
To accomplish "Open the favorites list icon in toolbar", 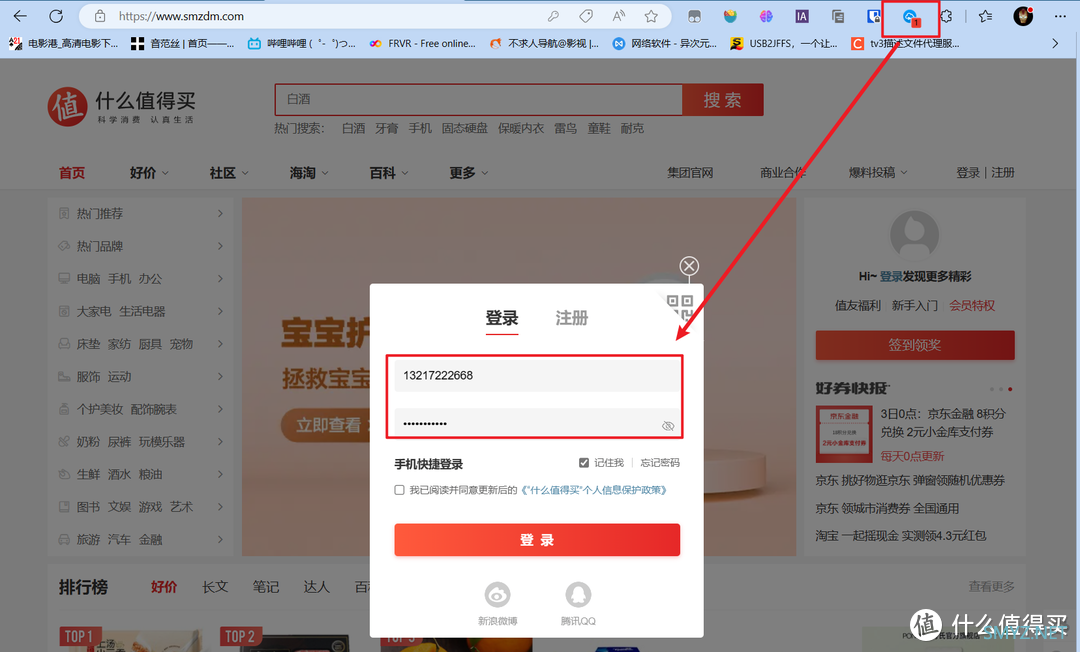I will tap(986, 16).
